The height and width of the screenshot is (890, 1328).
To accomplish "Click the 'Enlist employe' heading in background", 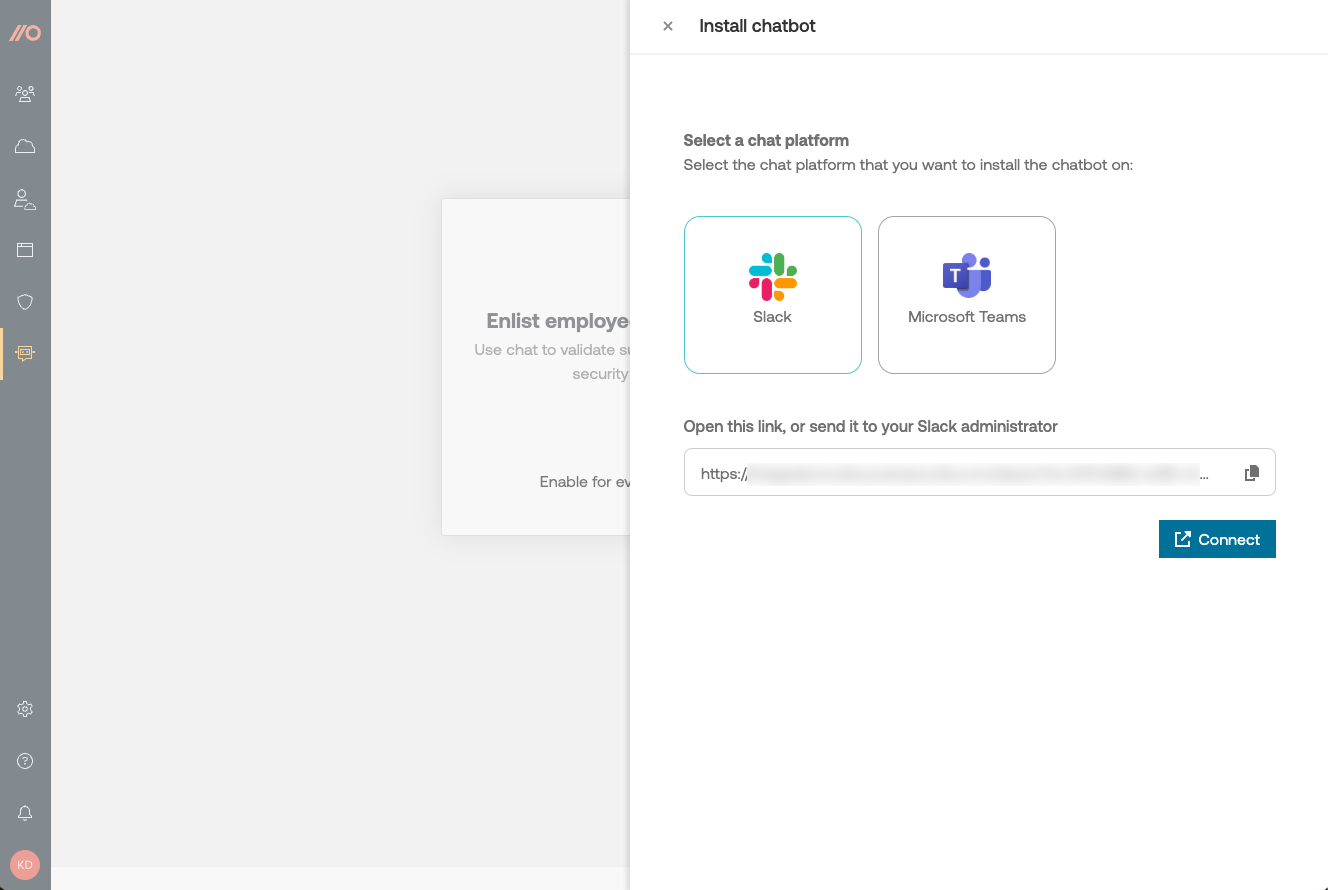I will (x=558, y=321).
